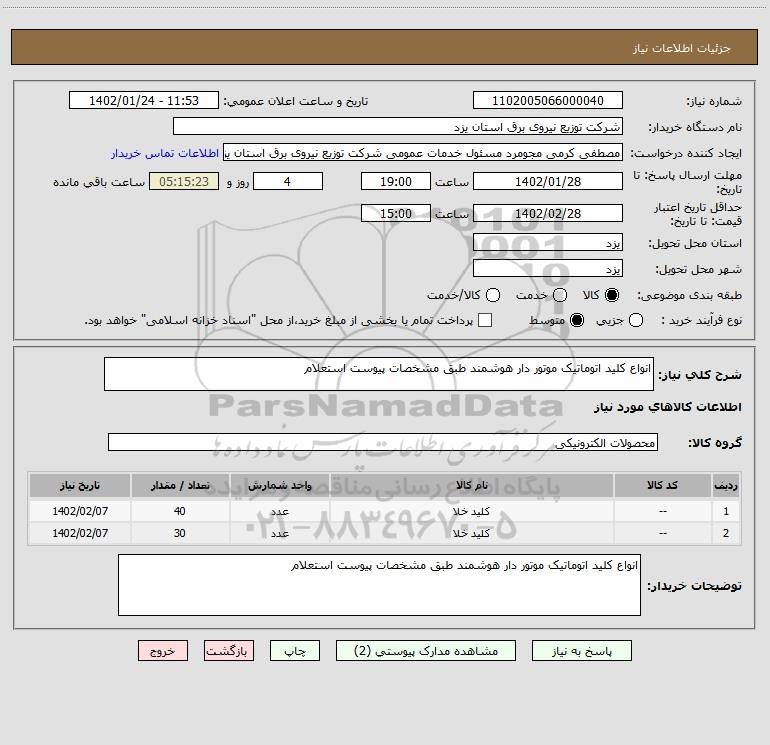770x745 pixels.
Task: Click the نام کالا column header
Action: pos(471,485)
